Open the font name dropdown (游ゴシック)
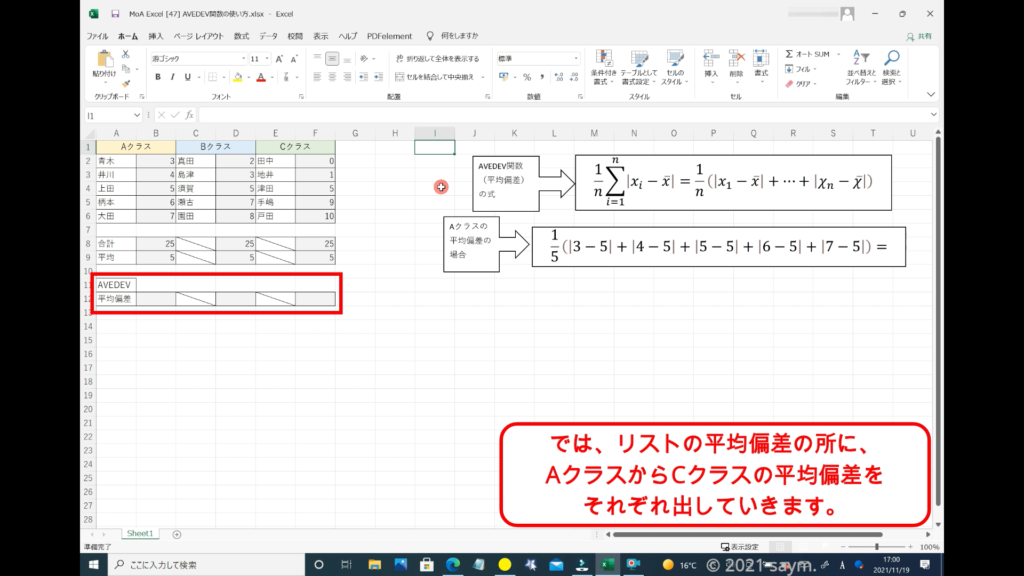This screenshot has height=576, width=1024. pos(196,59)
